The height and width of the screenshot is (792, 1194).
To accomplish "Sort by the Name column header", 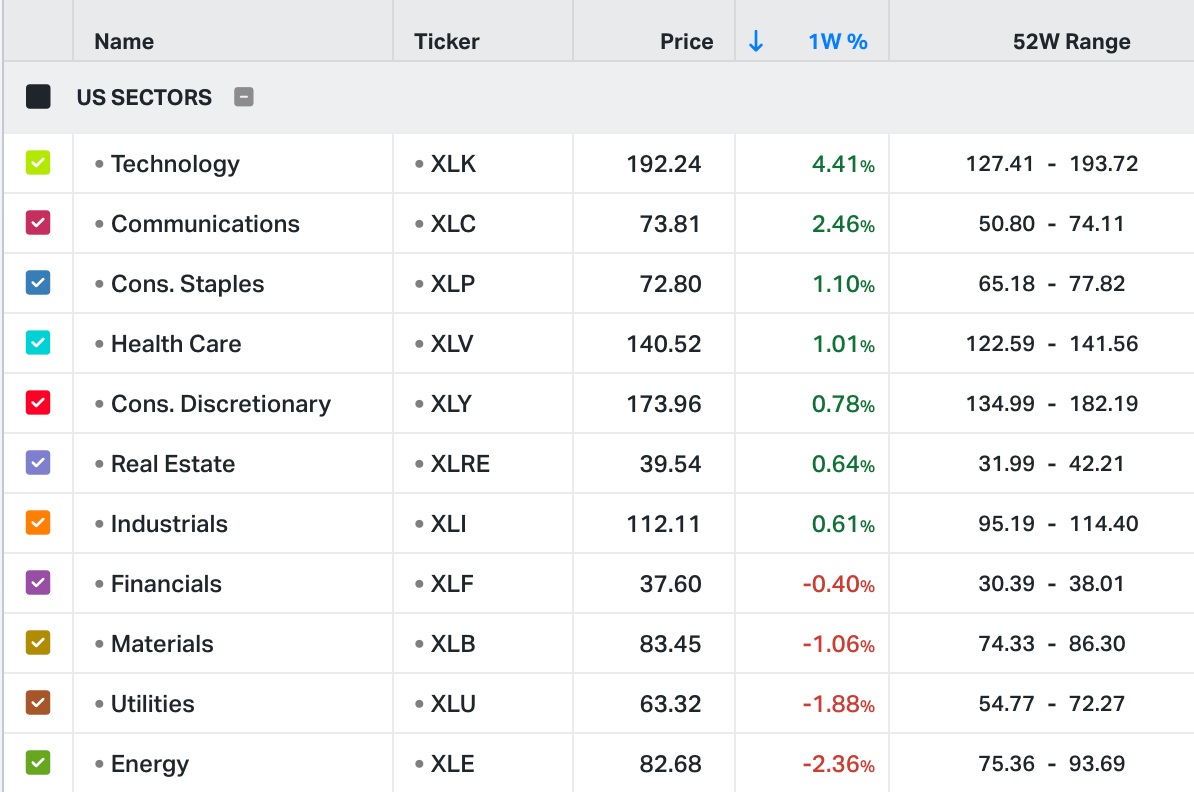I will coord(124,42).
